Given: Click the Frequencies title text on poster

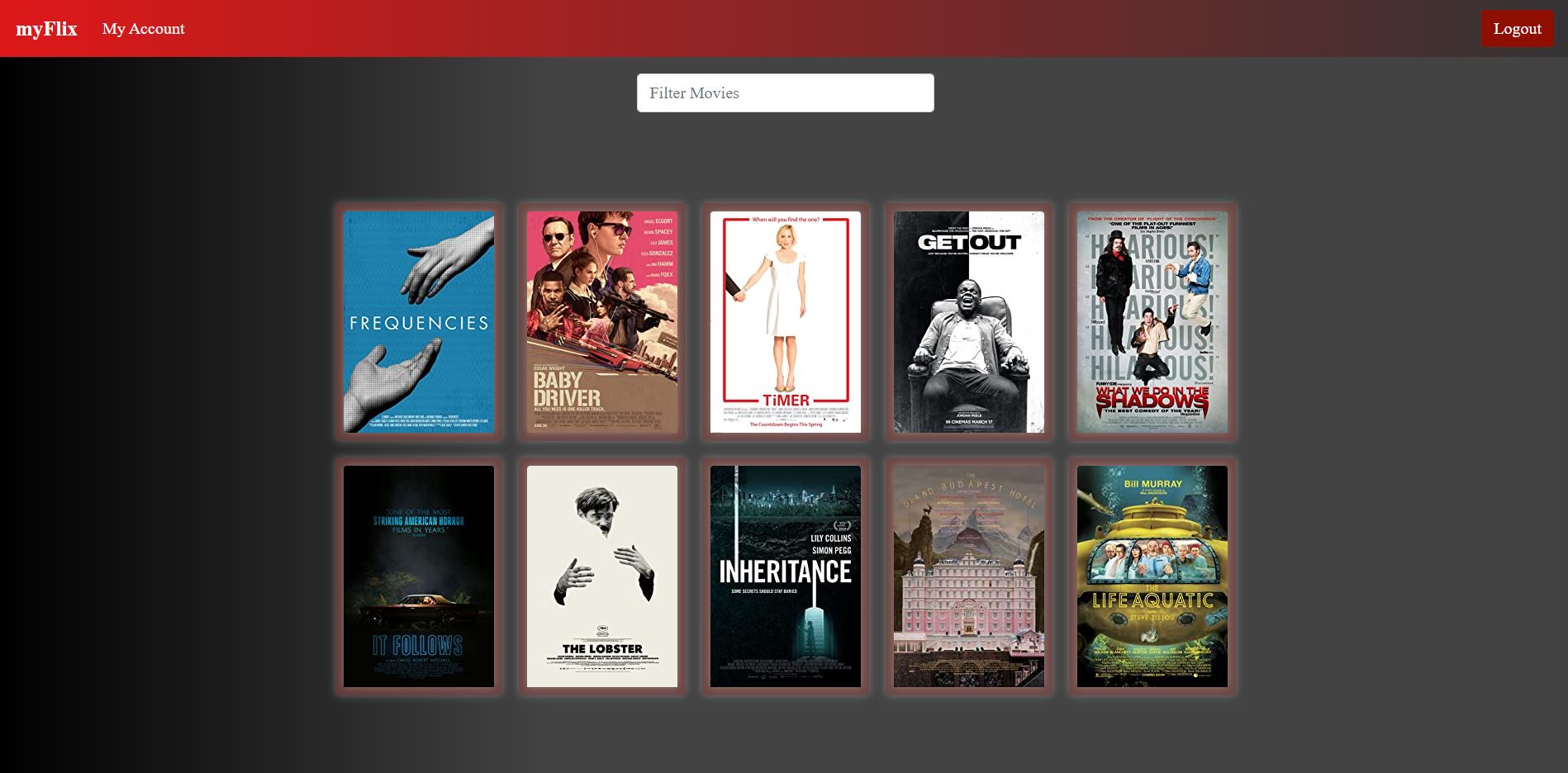Looking at the screenshot, I should click(x=418, y=323).
